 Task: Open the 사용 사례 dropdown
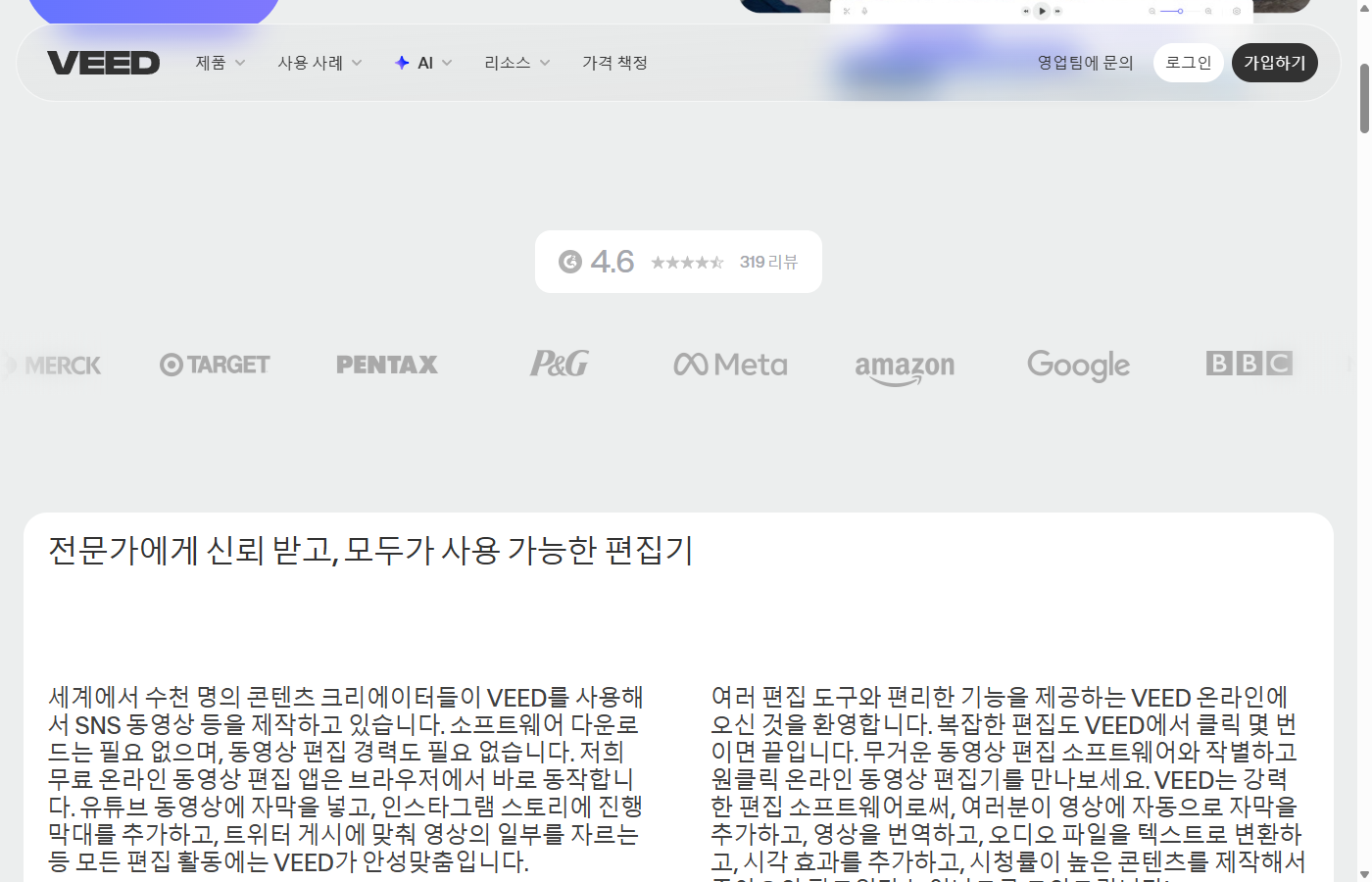pyautogui.click(x=319, y=62)
